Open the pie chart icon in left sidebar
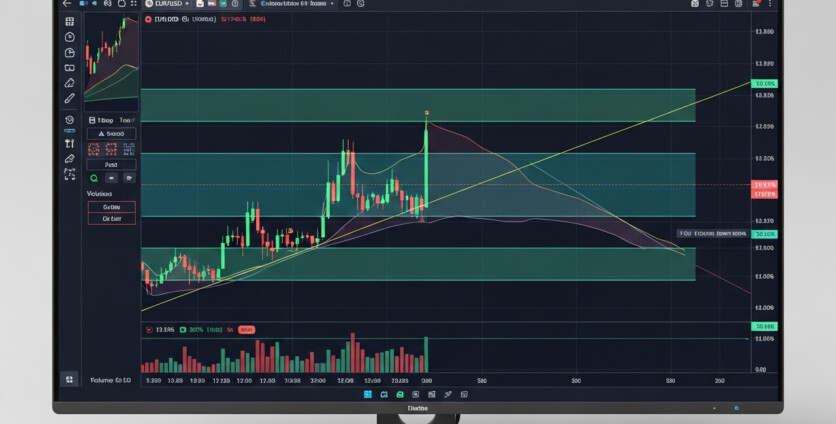Screen dimensions: 836x424 pos(69,52)
